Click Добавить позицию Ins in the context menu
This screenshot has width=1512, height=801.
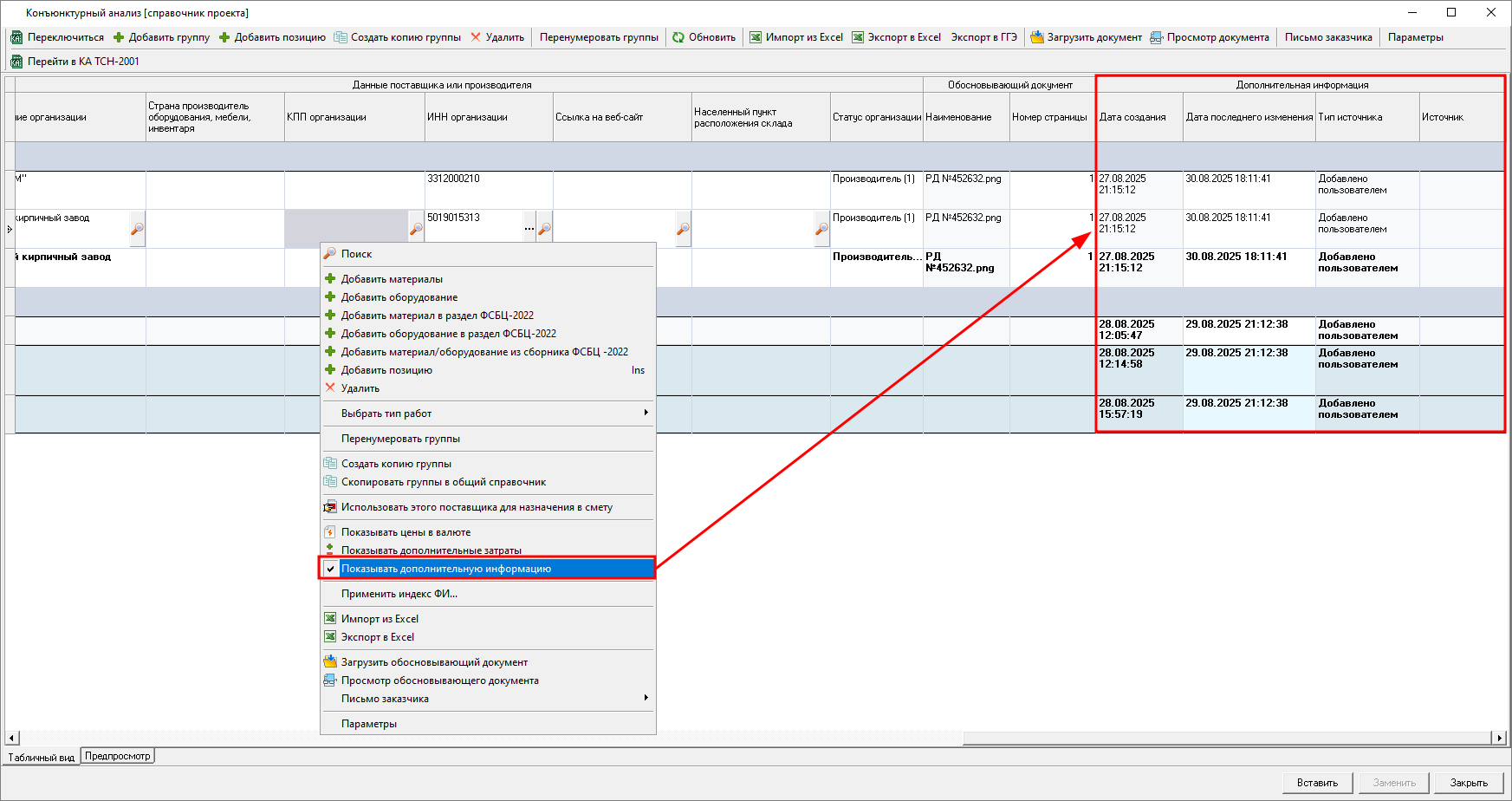[488, 370]
